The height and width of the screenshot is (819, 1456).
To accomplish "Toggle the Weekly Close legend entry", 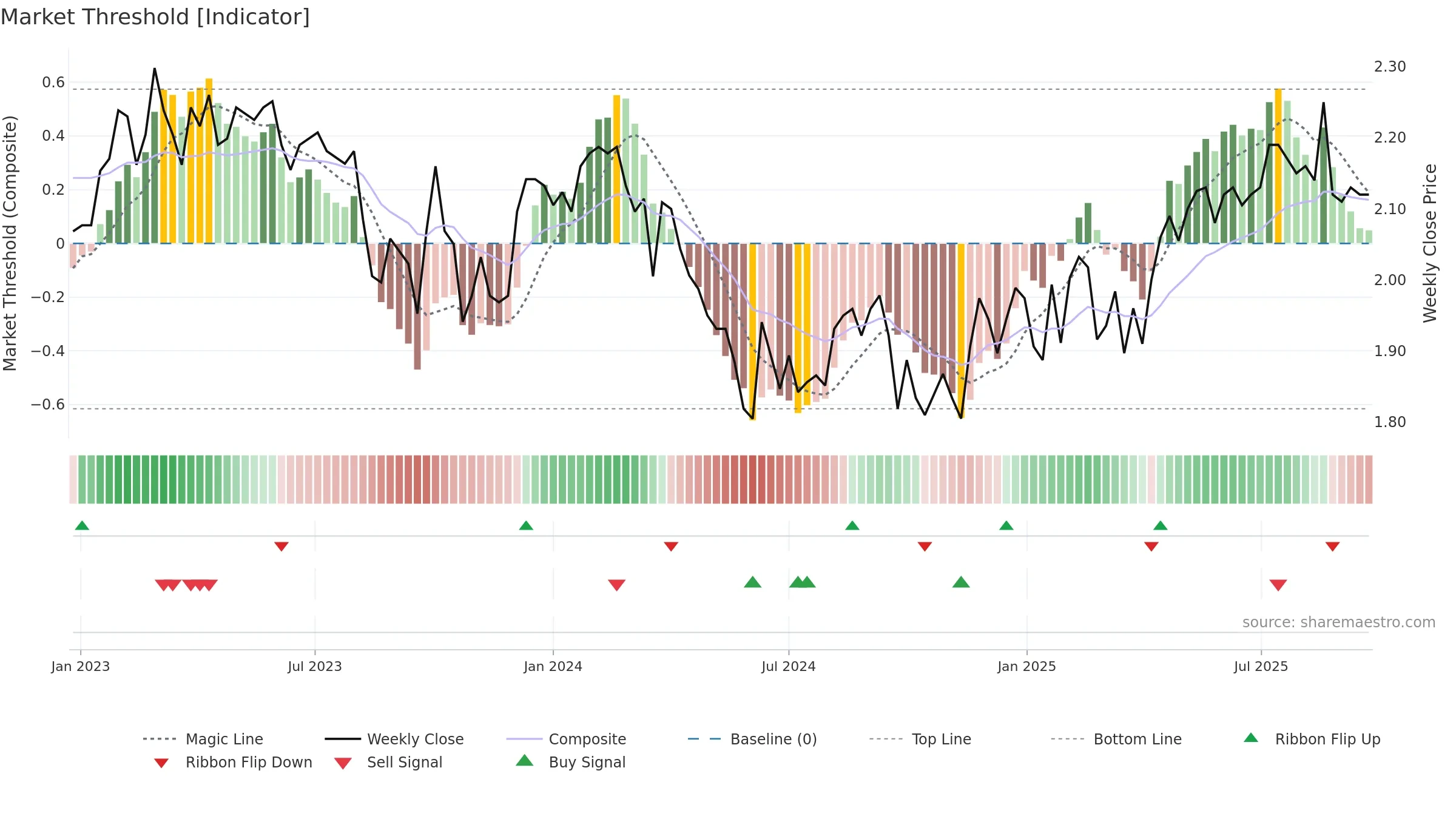I will coord(394,739).
